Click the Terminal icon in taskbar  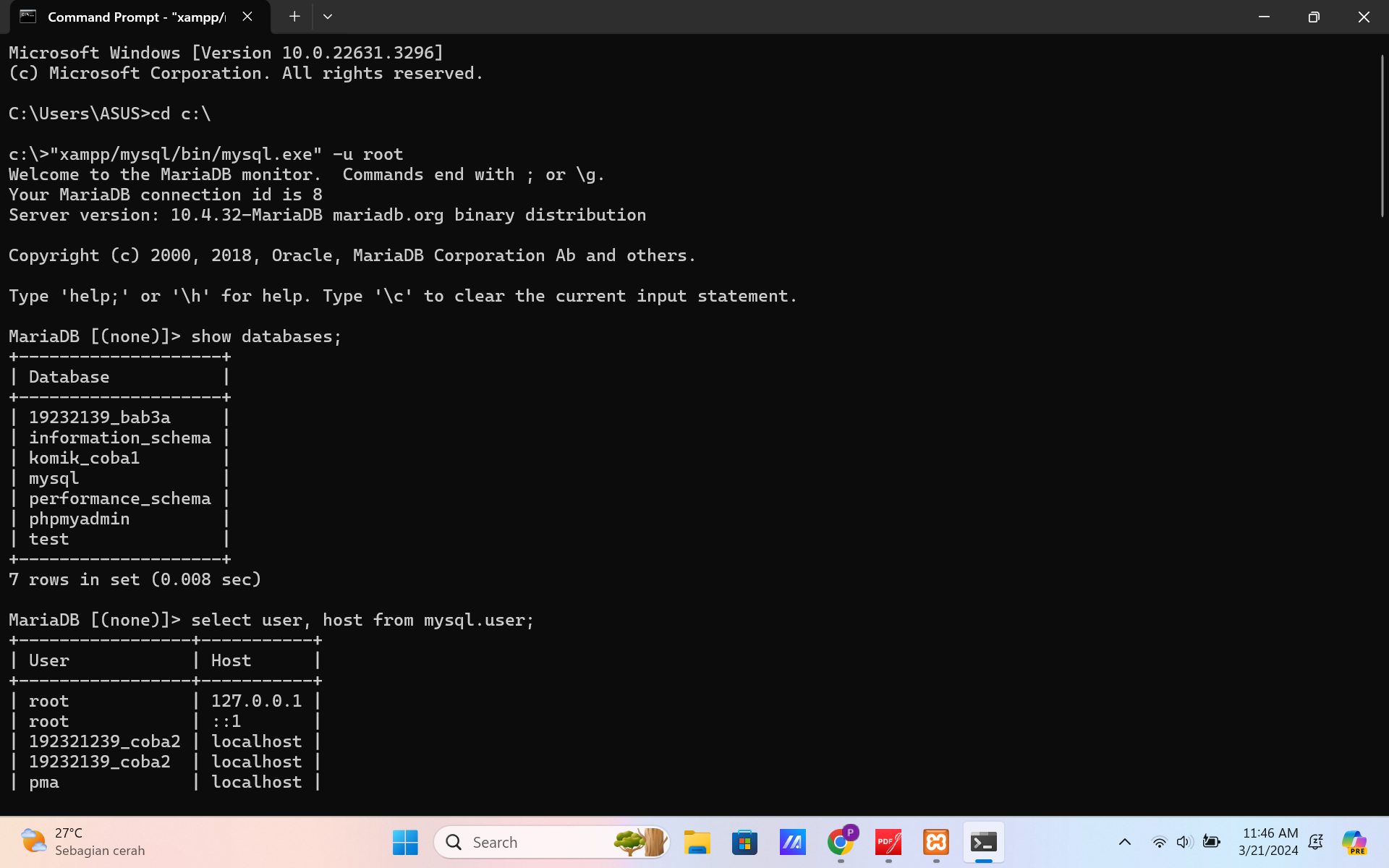[984, 842]
